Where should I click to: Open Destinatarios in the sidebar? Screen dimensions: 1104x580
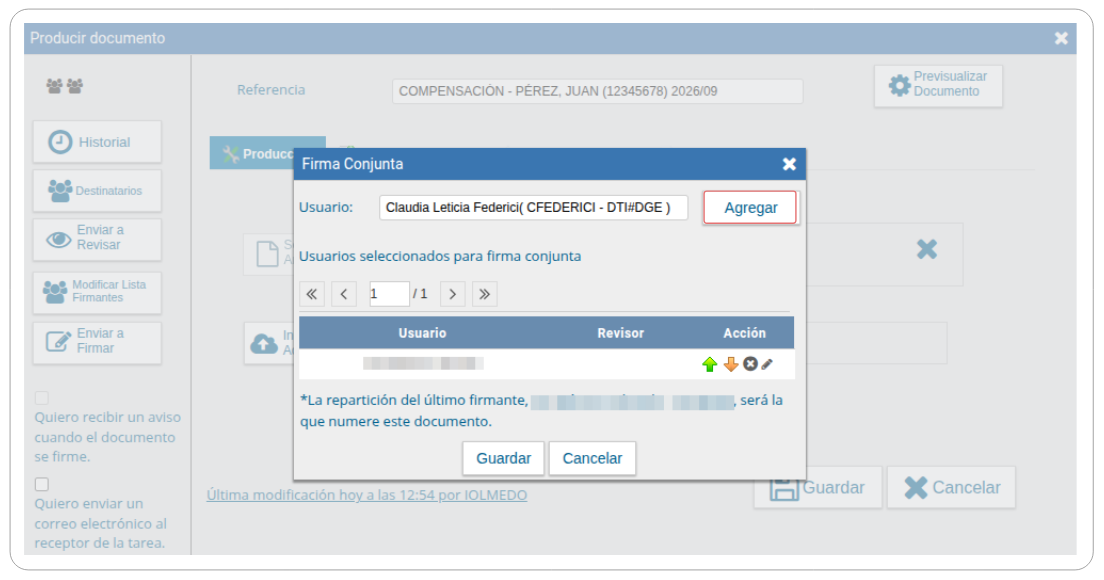97,191
